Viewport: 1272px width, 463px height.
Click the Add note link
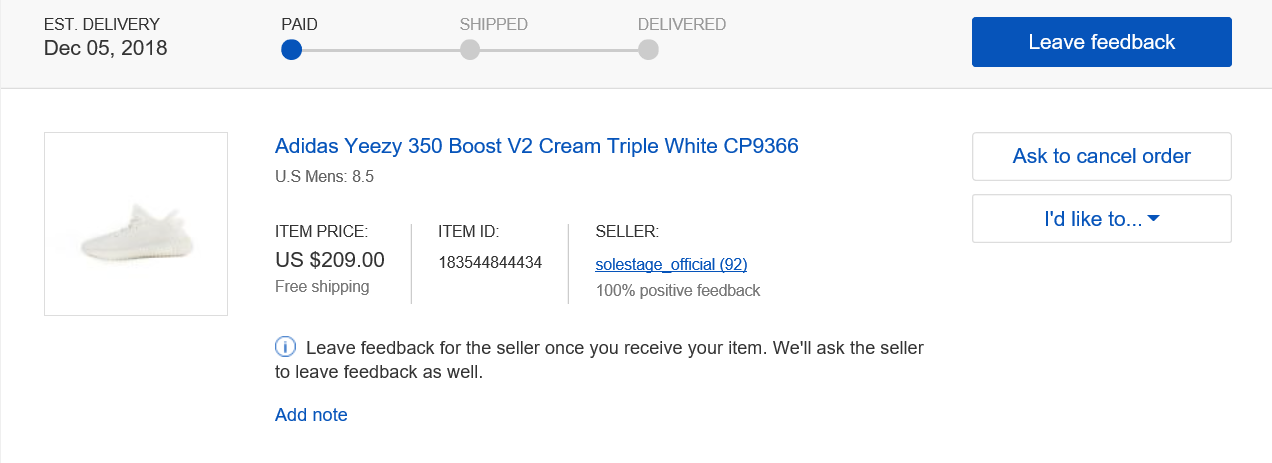(311, 415)
